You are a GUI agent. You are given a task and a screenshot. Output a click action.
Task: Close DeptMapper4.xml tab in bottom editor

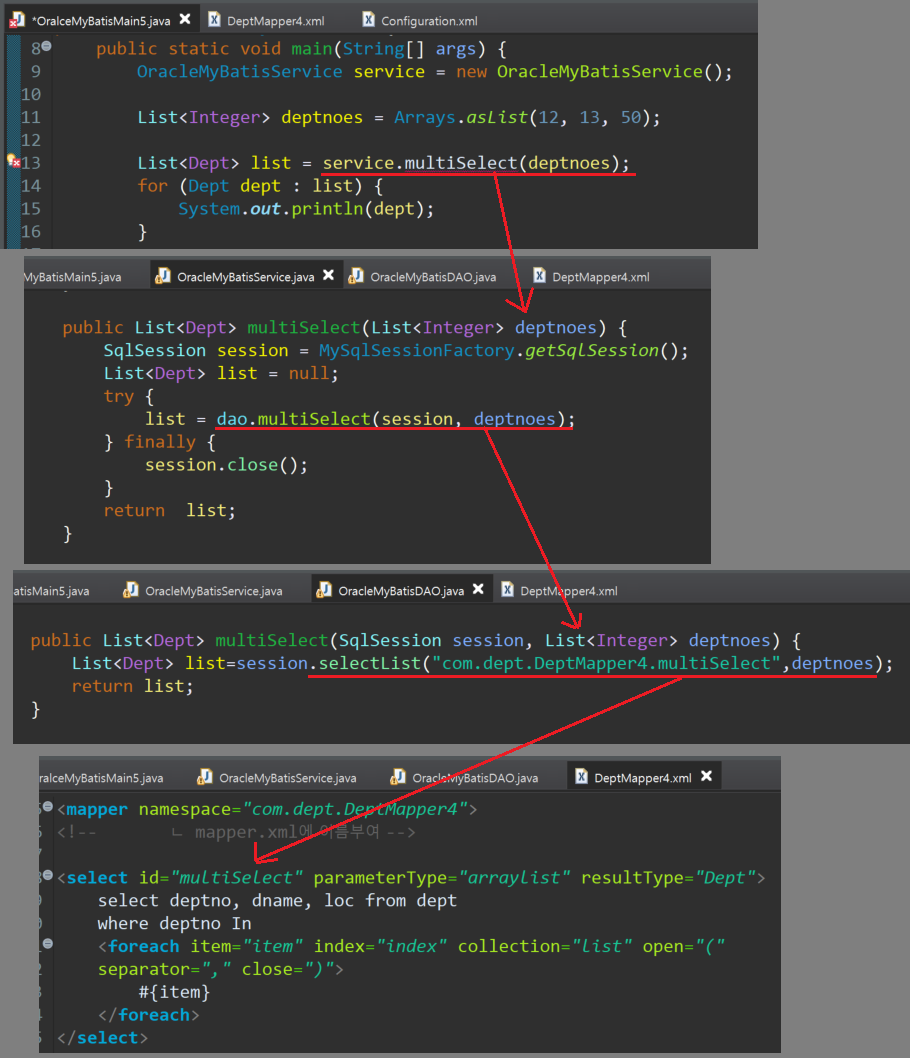tap(706, 776)
